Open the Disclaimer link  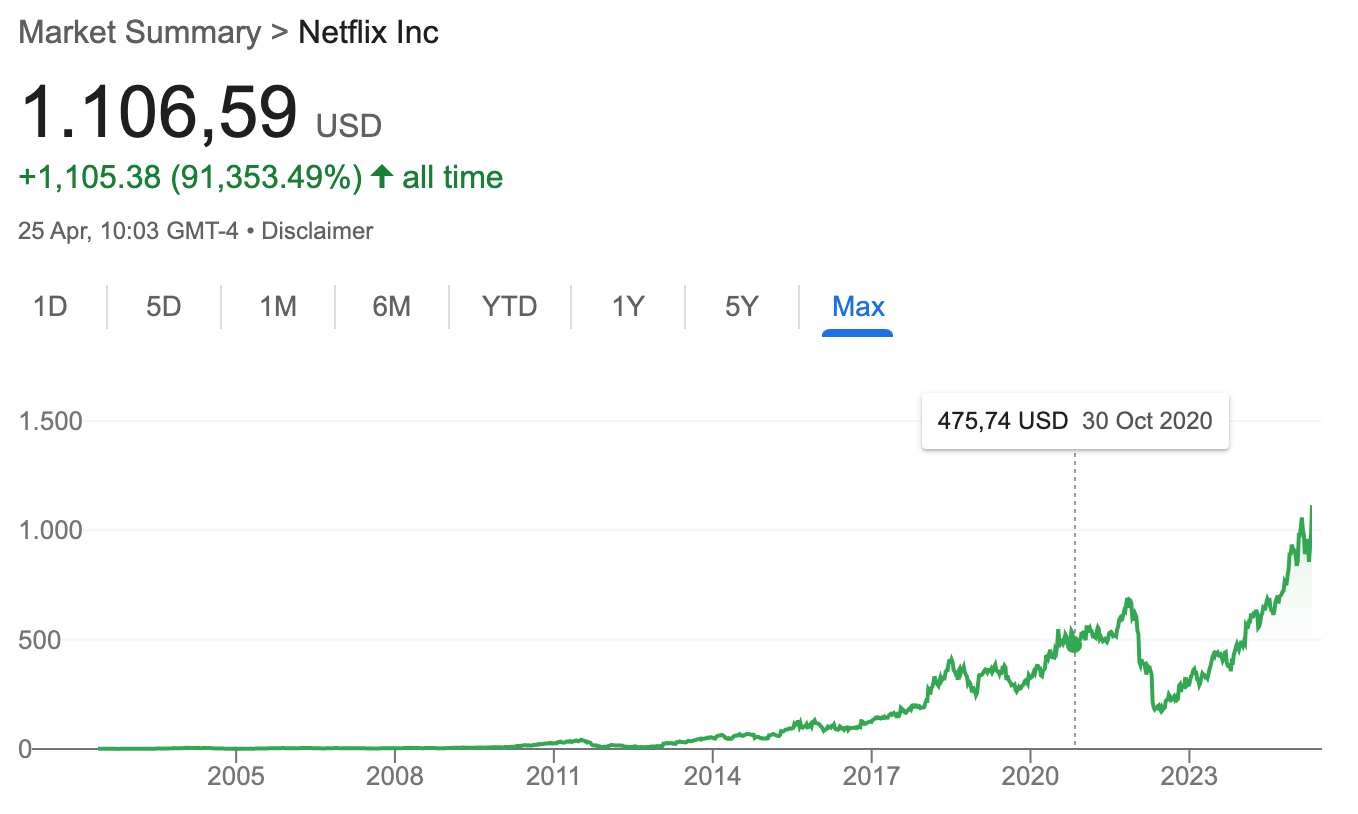pos(317,231)
